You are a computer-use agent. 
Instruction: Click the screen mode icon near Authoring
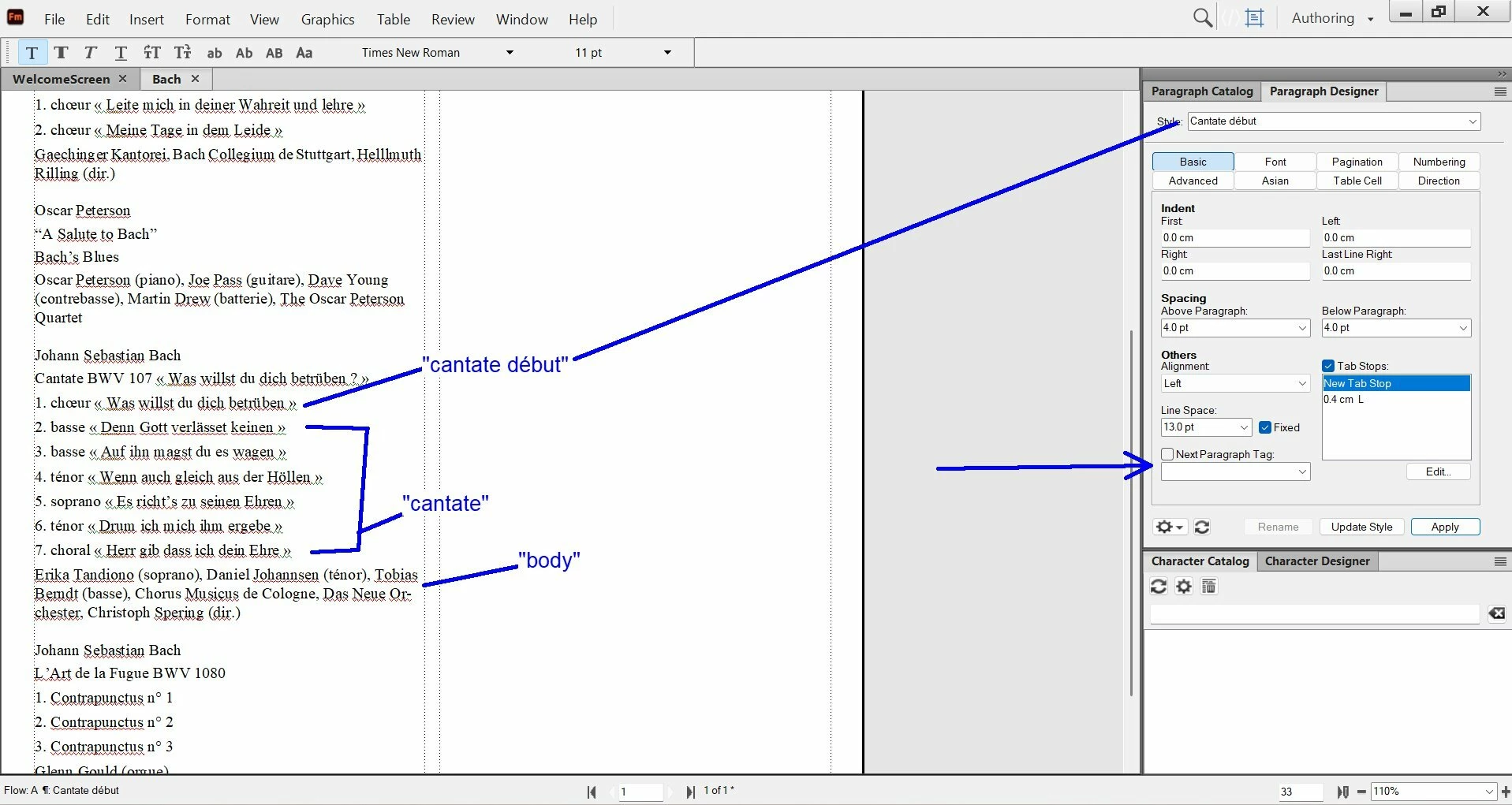[1254, 18]
